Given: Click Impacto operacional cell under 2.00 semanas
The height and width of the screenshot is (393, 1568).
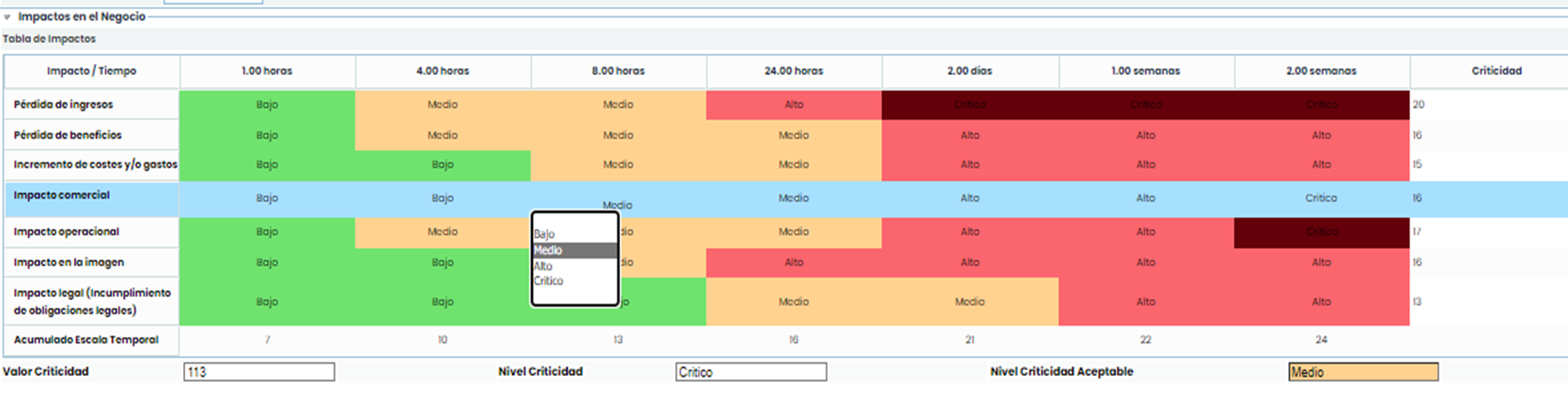Looking at the screenshot, I should [1321, 231].
